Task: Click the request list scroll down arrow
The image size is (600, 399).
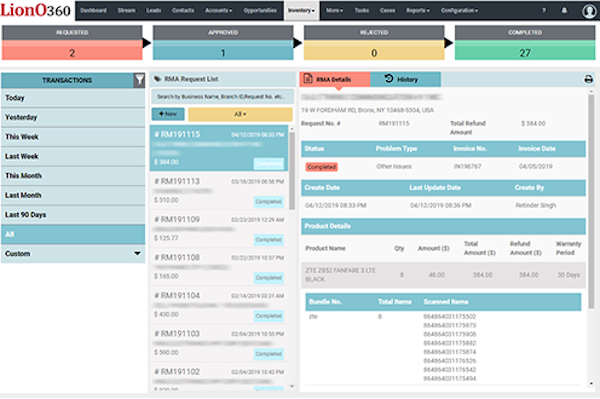Action: [292, 387]
